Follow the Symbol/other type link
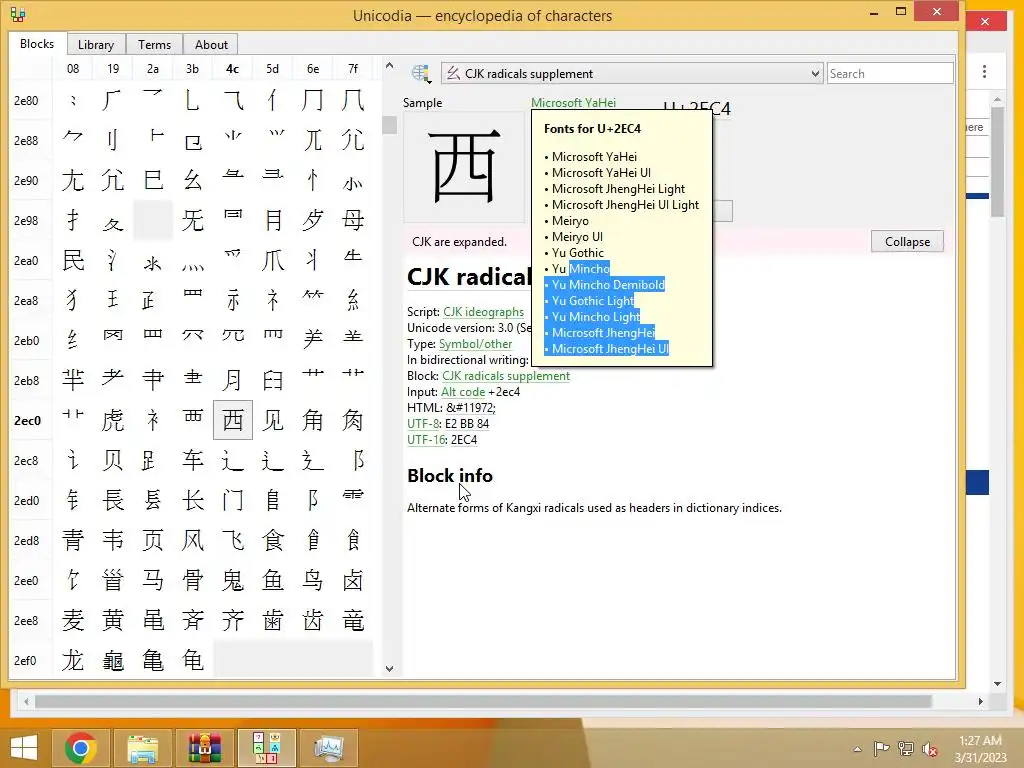1024x768 pixels. tap(475, 344)
